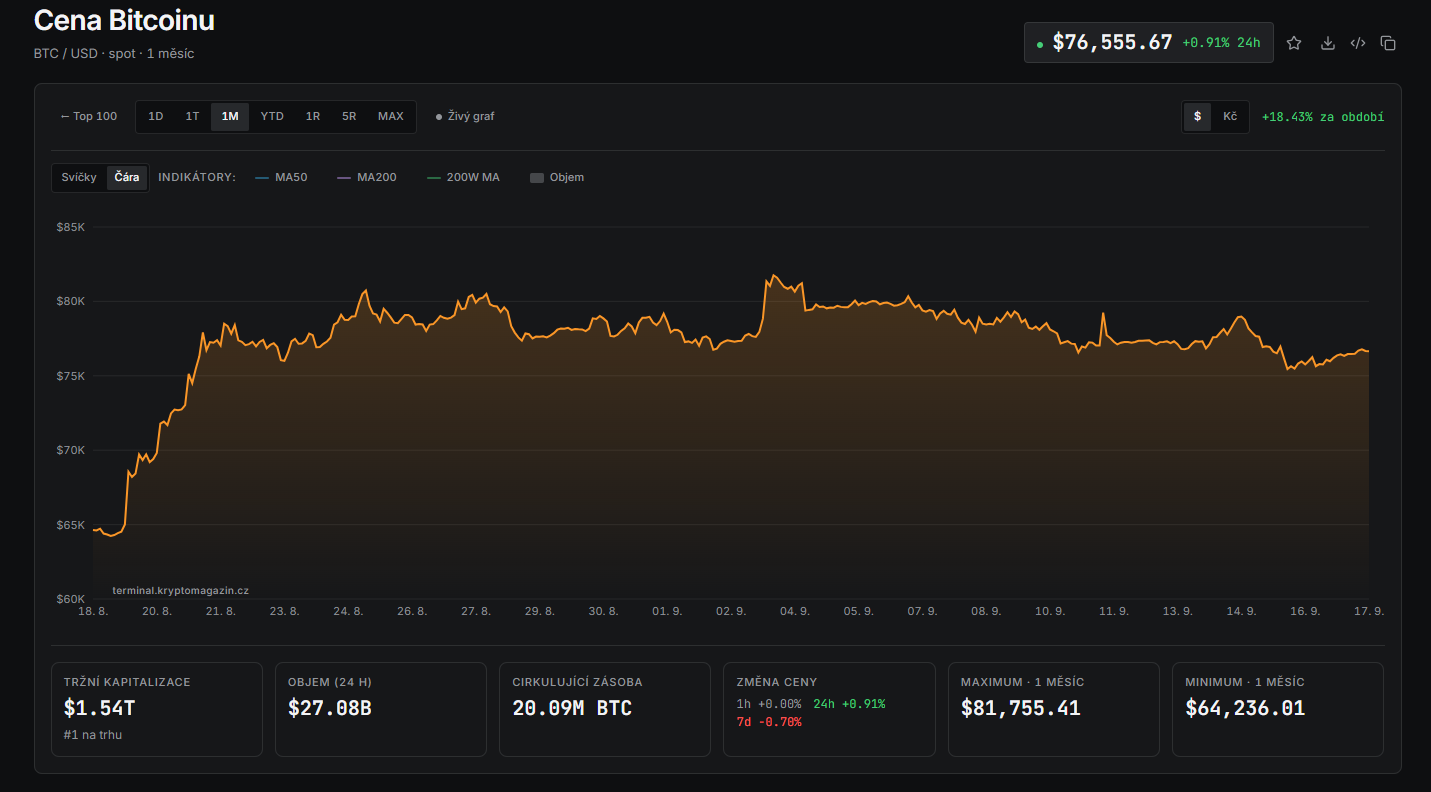Go back to Top 100 list
This screenshot has width=1431, height=792.
tap(89, 116)
